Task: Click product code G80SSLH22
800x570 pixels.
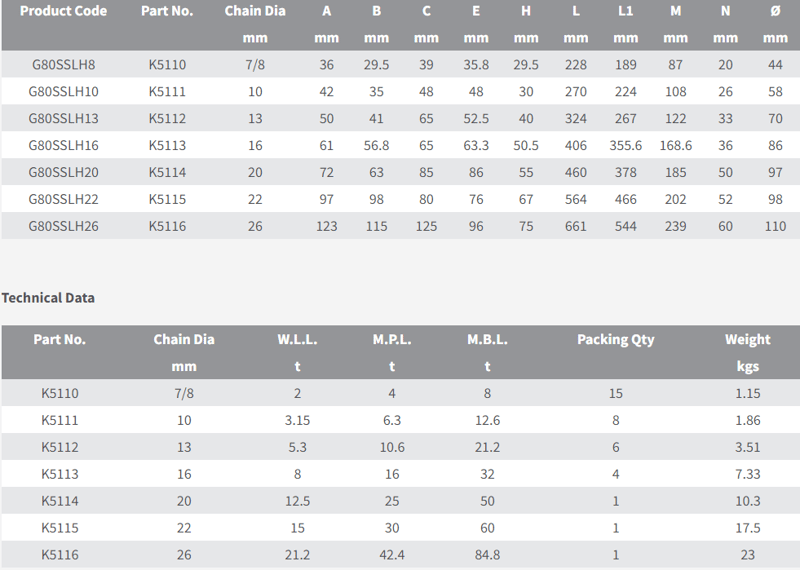Action: 63,200
